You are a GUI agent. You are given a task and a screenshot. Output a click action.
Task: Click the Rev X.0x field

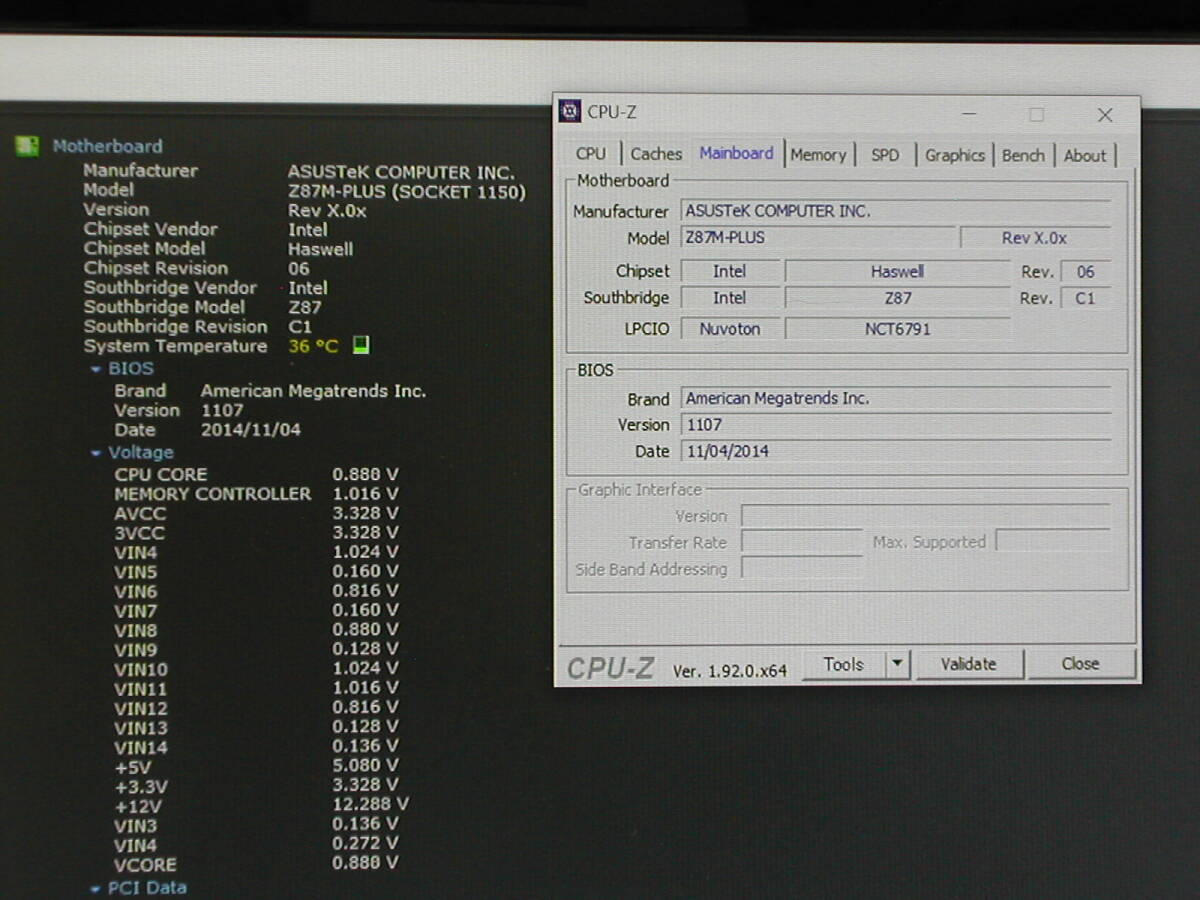(1035, 238)
